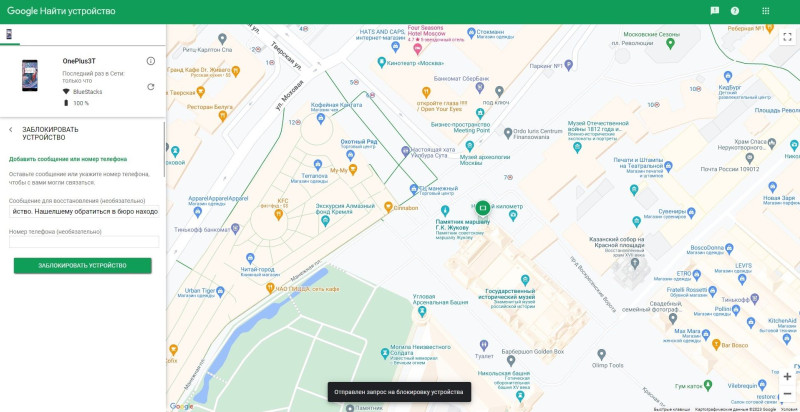The width and height of the screenshot is (800, 412).
Task: Select the Стокманн store marker
Action: click(471, 32)
